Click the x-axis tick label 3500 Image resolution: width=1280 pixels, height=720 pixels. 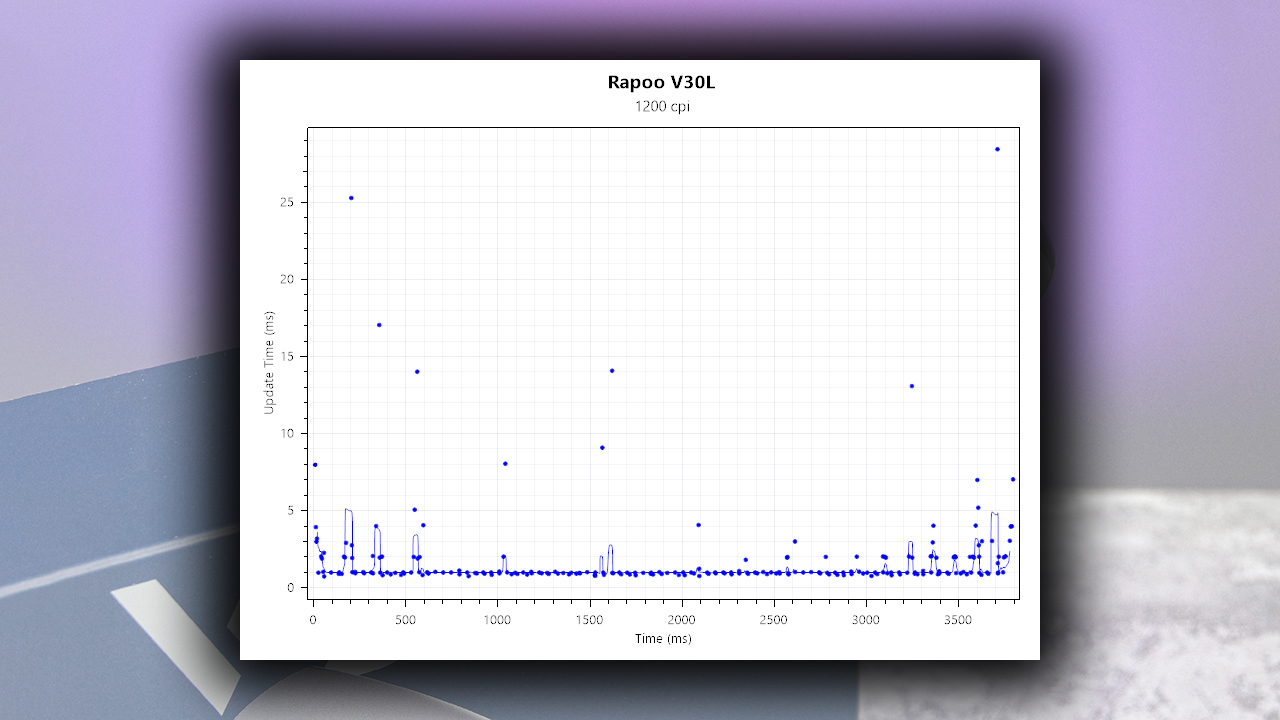[x=958, y=620]
